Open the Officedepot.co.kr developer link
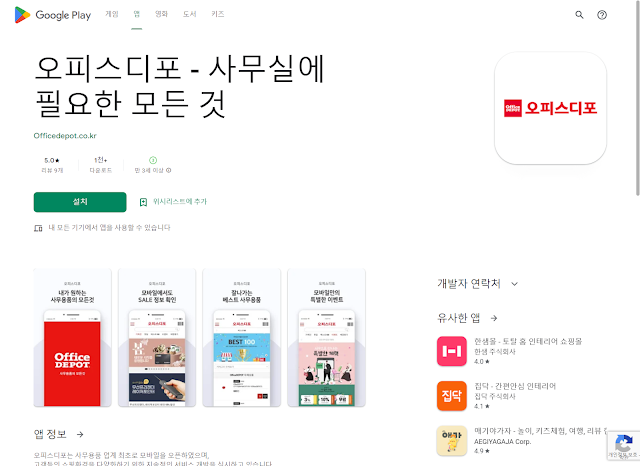Viewport: 640px width, 466px height. (65, 136)
